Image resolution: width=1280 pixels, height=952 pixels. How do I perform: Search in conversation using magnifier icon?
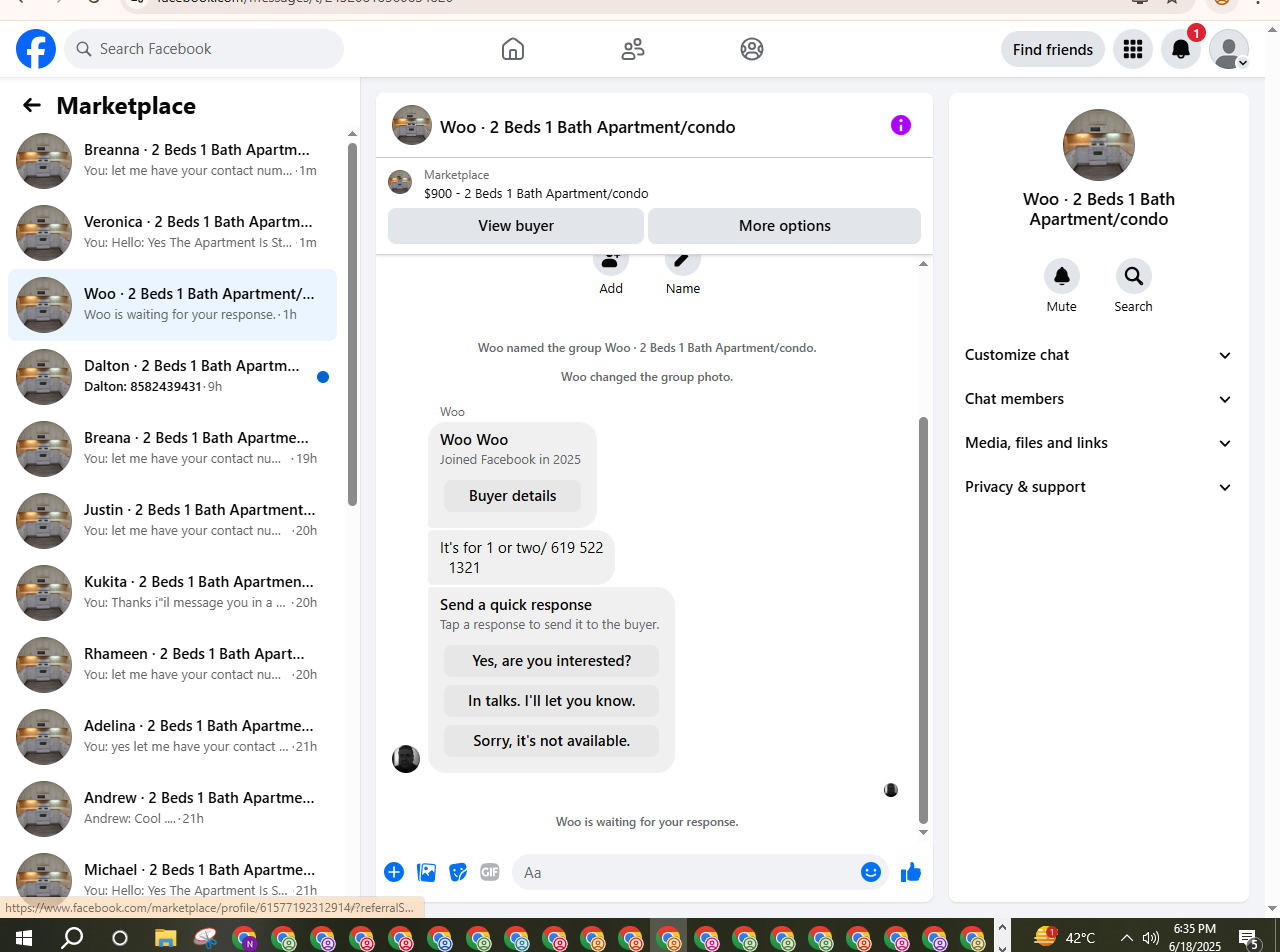point(1134,276)
